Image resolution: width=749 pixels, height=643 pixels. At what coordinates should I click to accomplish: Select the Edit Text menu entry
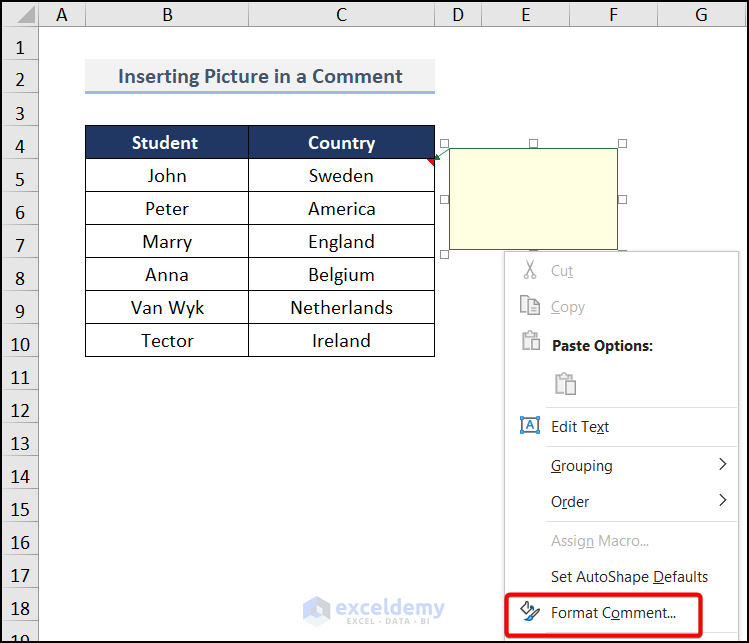pyautogui.click(x=580, y=427)
